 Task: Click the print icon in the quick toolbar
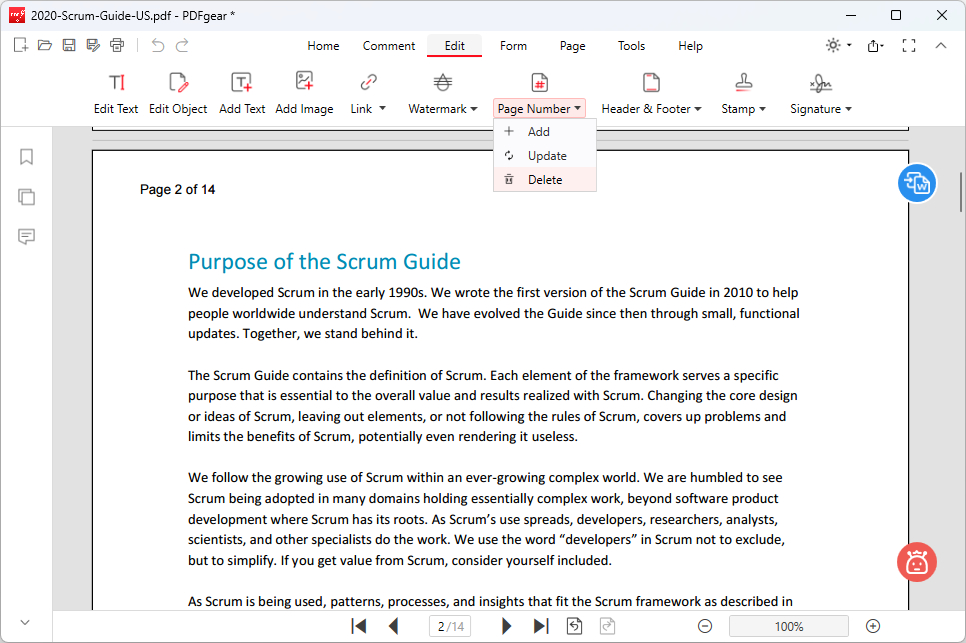point(118,45)
